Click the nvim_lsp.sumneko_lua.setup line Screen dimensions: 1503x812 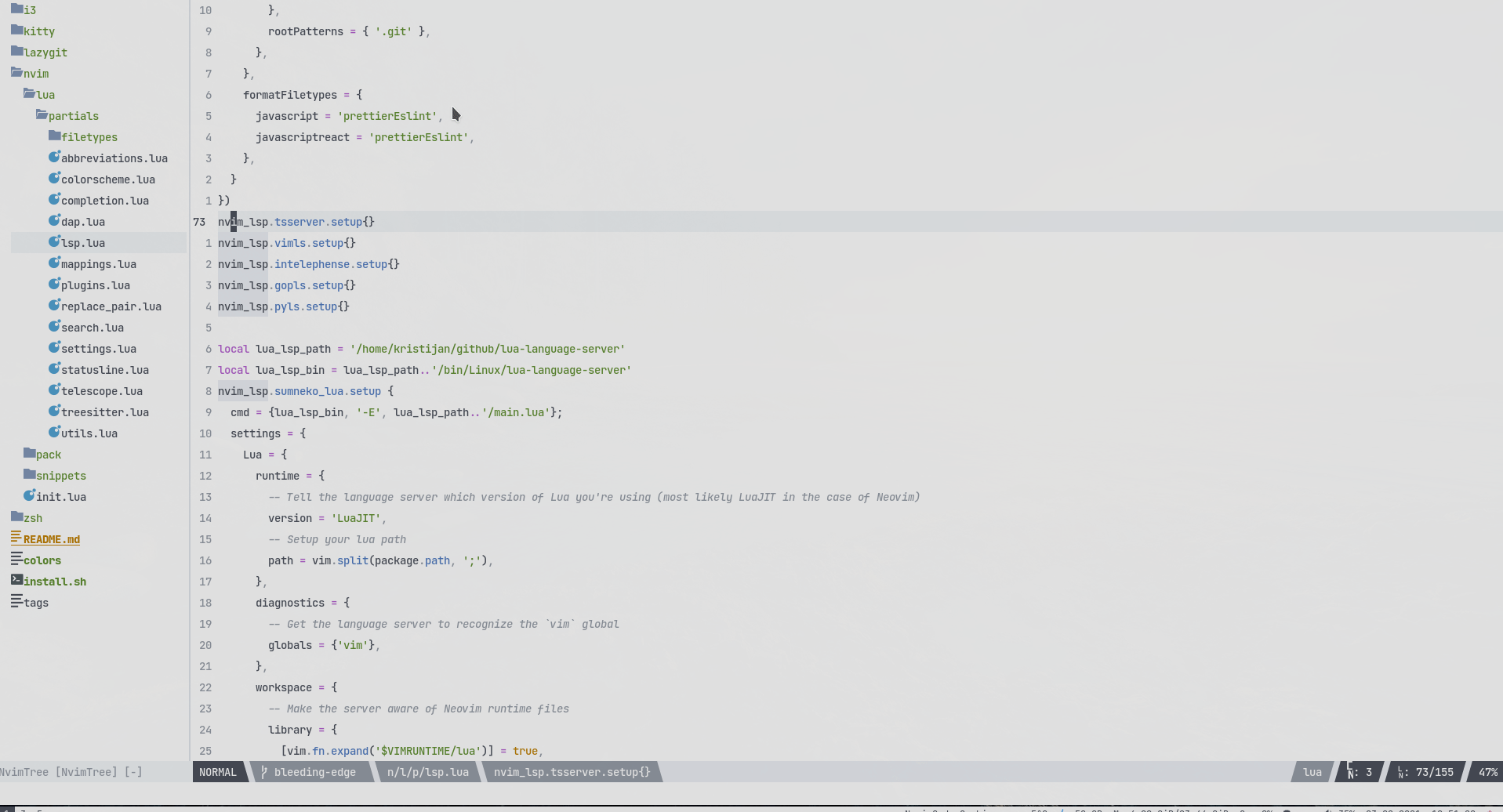click(306, 391)
